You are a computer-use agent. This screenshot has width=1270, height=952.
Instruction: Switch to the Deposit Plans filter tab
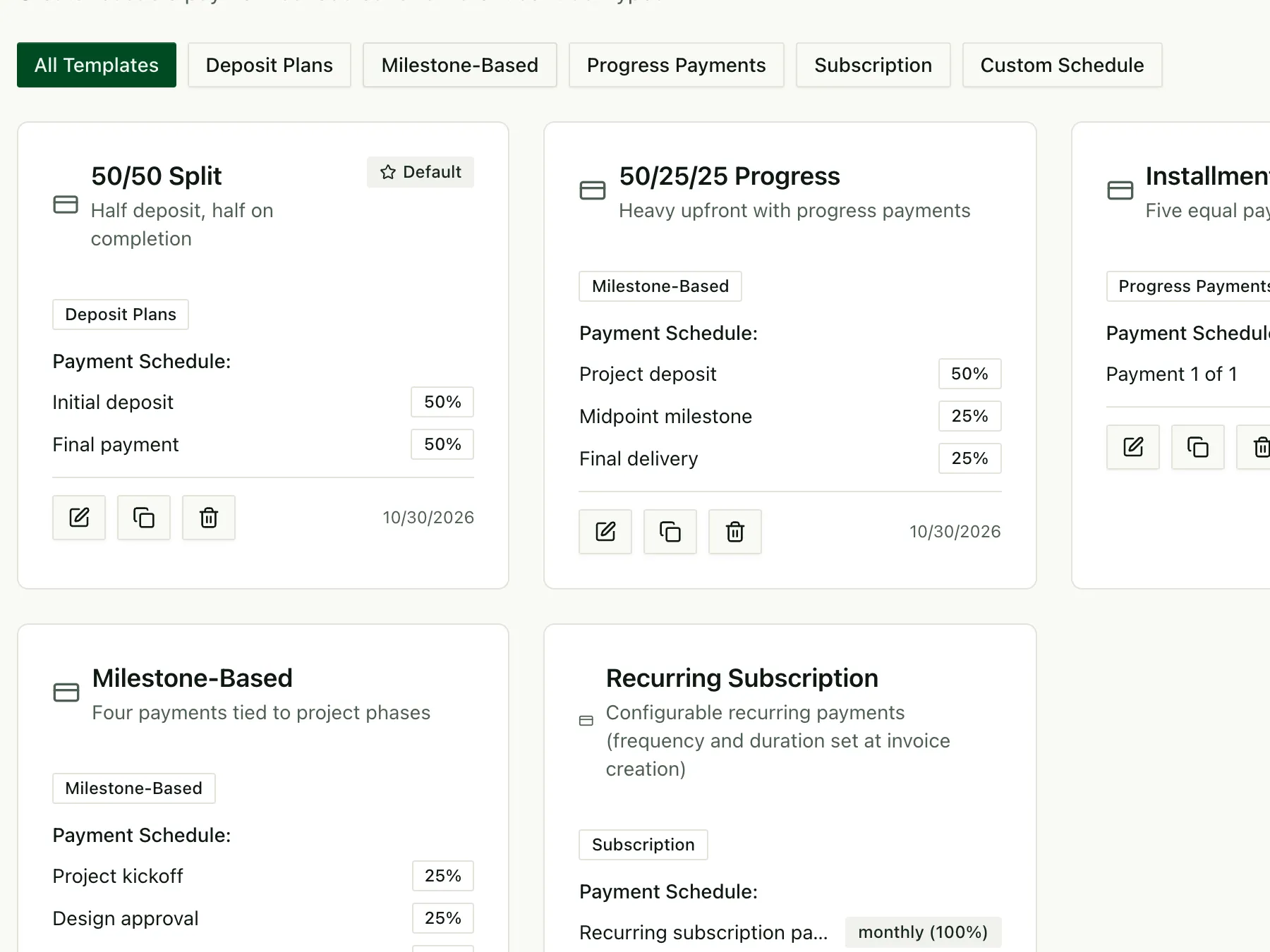click(x=270, y=65)
